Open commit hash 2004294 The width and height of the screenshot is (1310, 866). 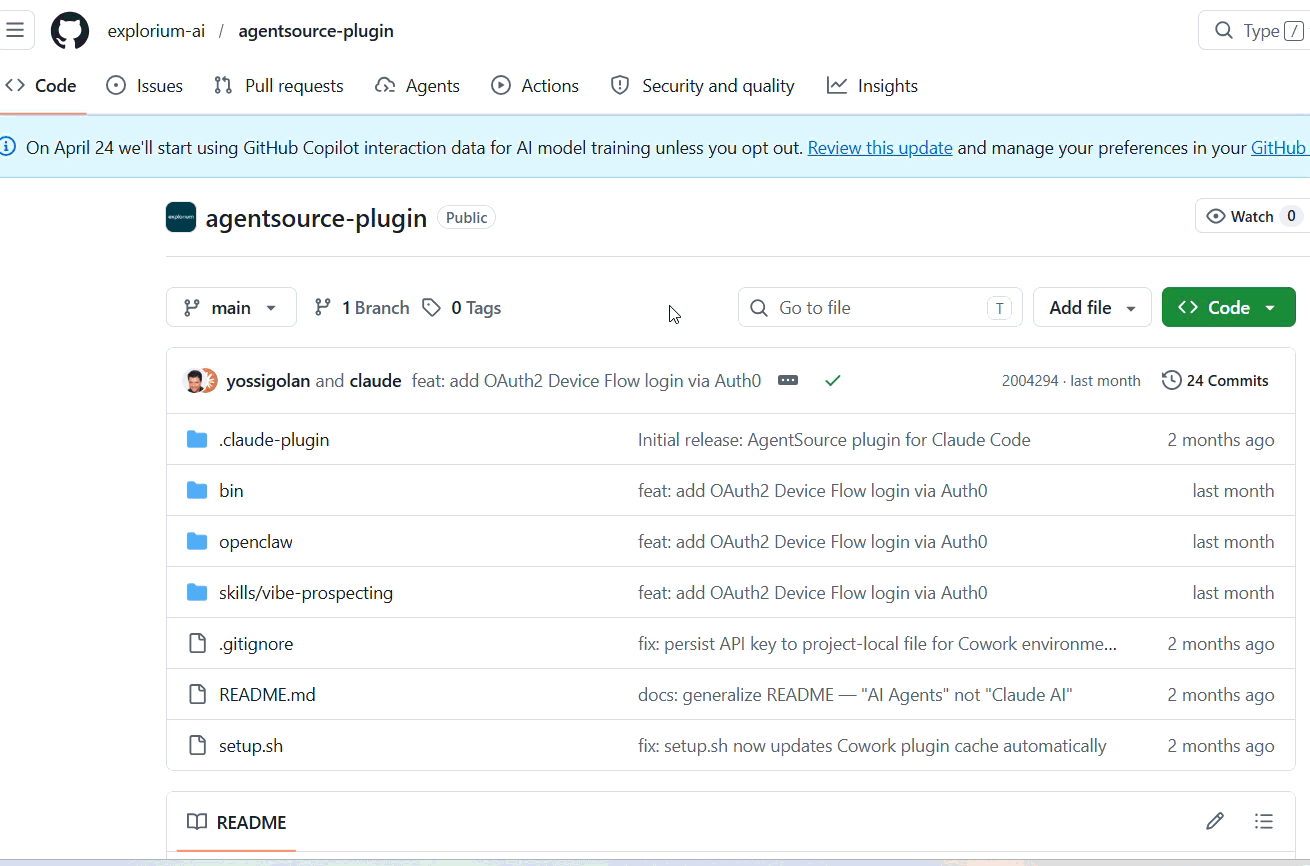[x=1030, y=380]
